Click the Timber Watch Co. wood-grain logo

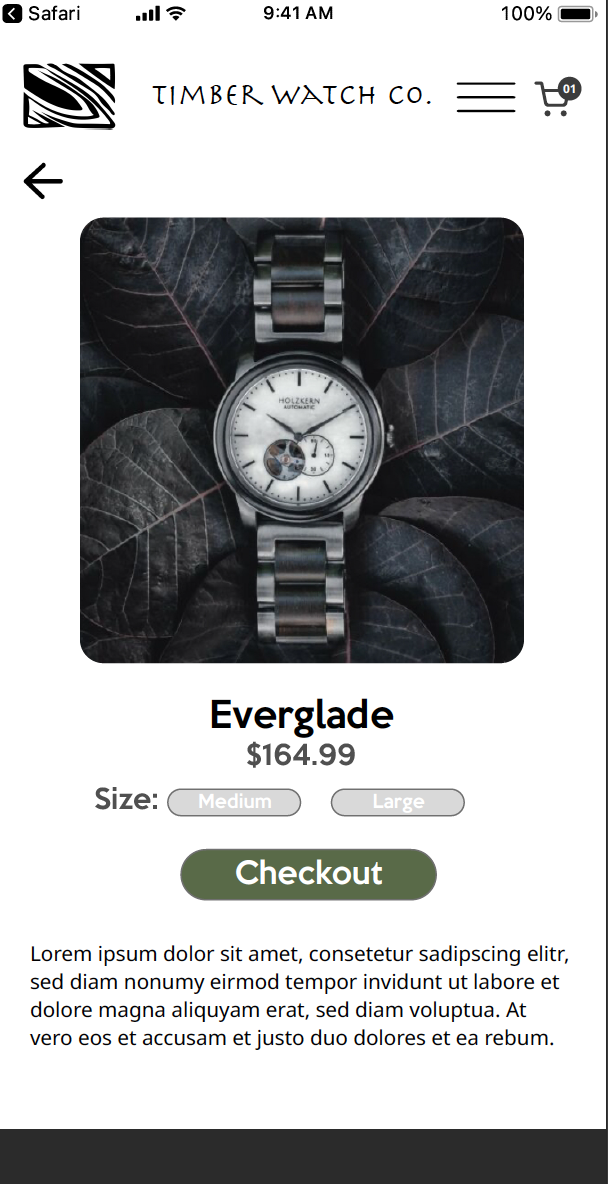[69, 96]
